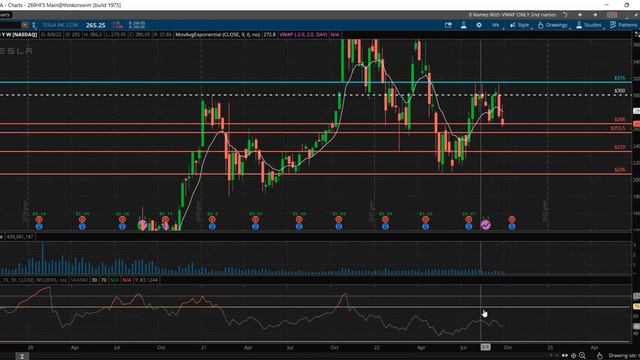Click the $233 price level label
640x360 pixels.
click(620, 147)
